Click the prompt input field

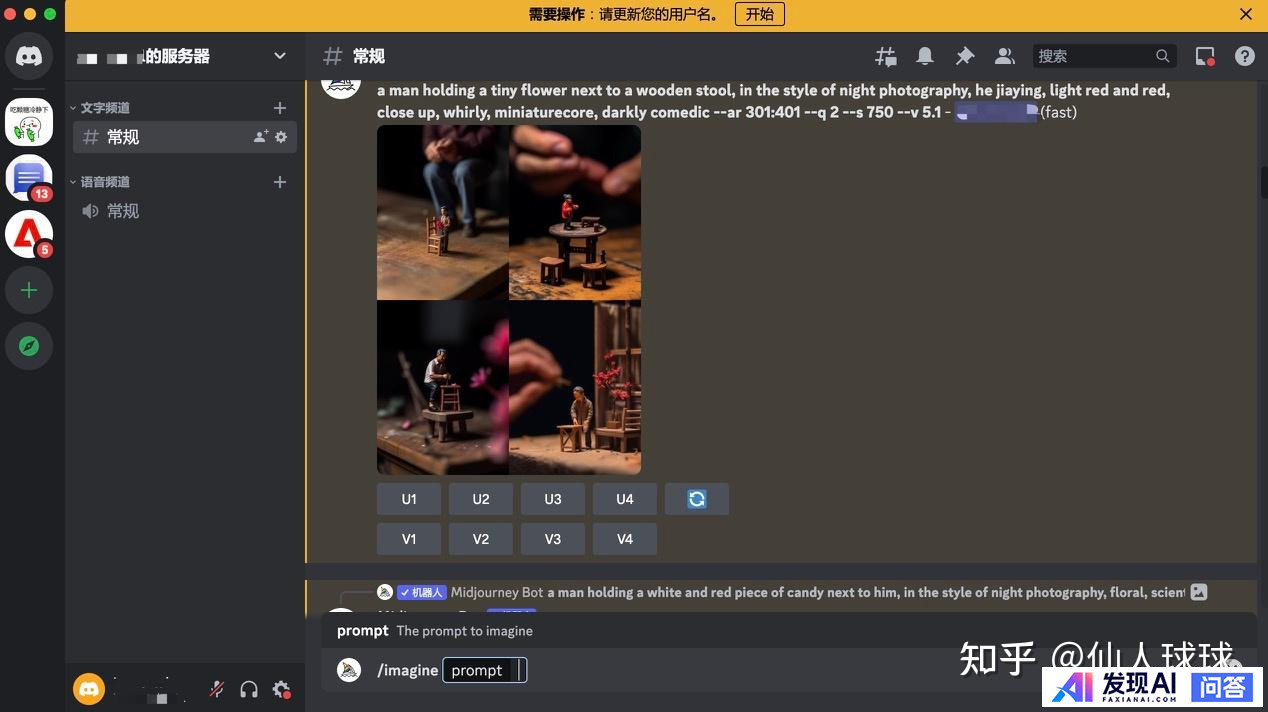(484, 670)
